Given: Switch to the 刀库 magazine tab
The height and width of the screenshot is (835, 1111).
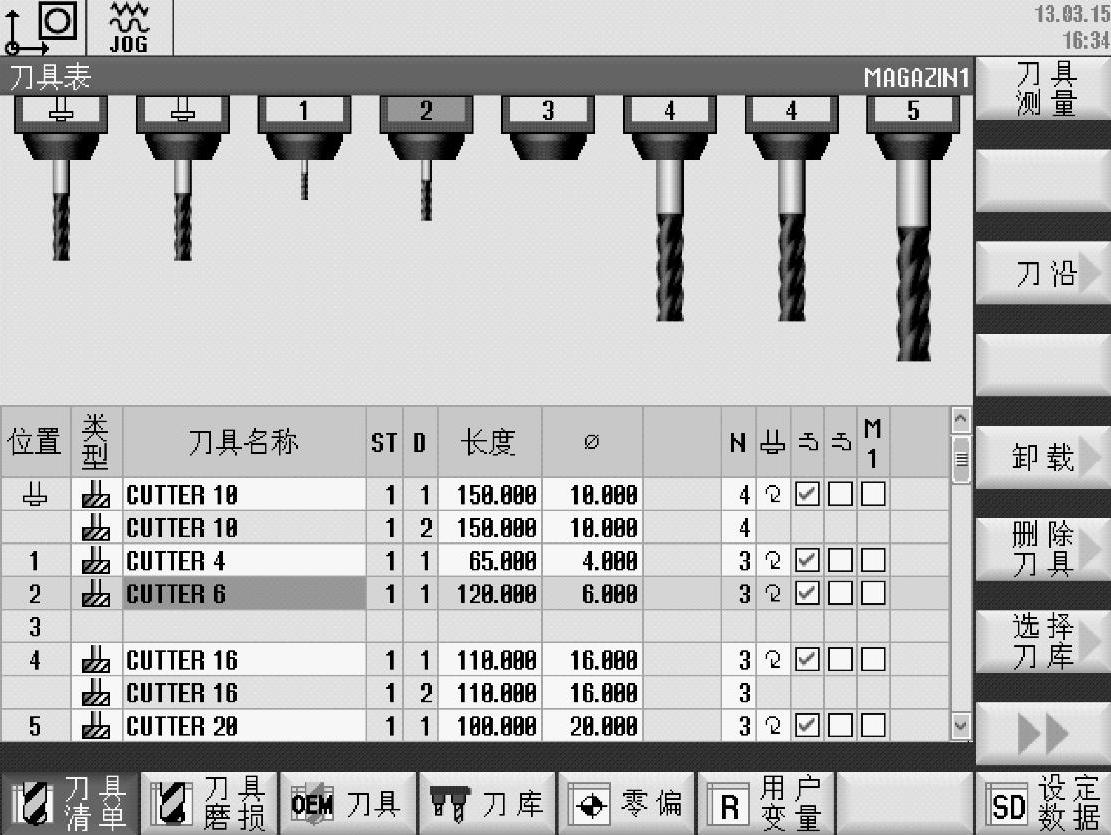Looking at the screenshot, I should [x=487, y=804].
